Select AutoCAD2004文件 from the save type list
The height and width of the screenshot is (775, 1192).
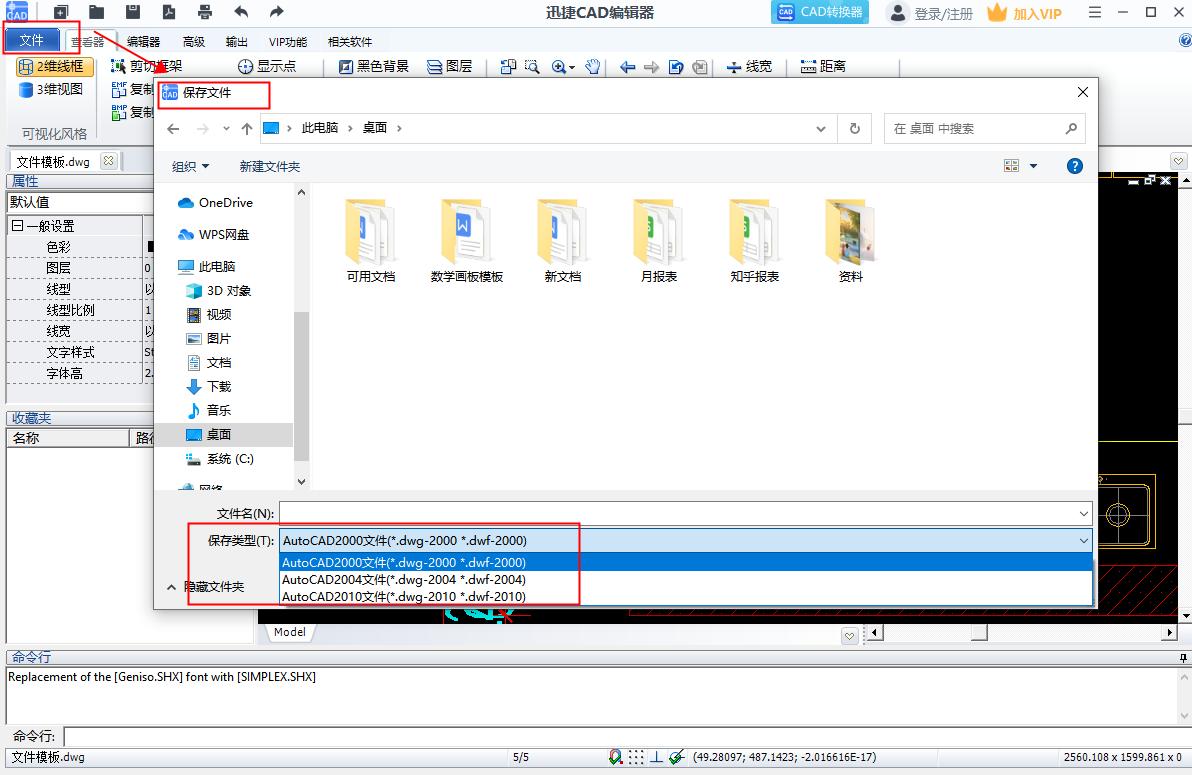402,579
